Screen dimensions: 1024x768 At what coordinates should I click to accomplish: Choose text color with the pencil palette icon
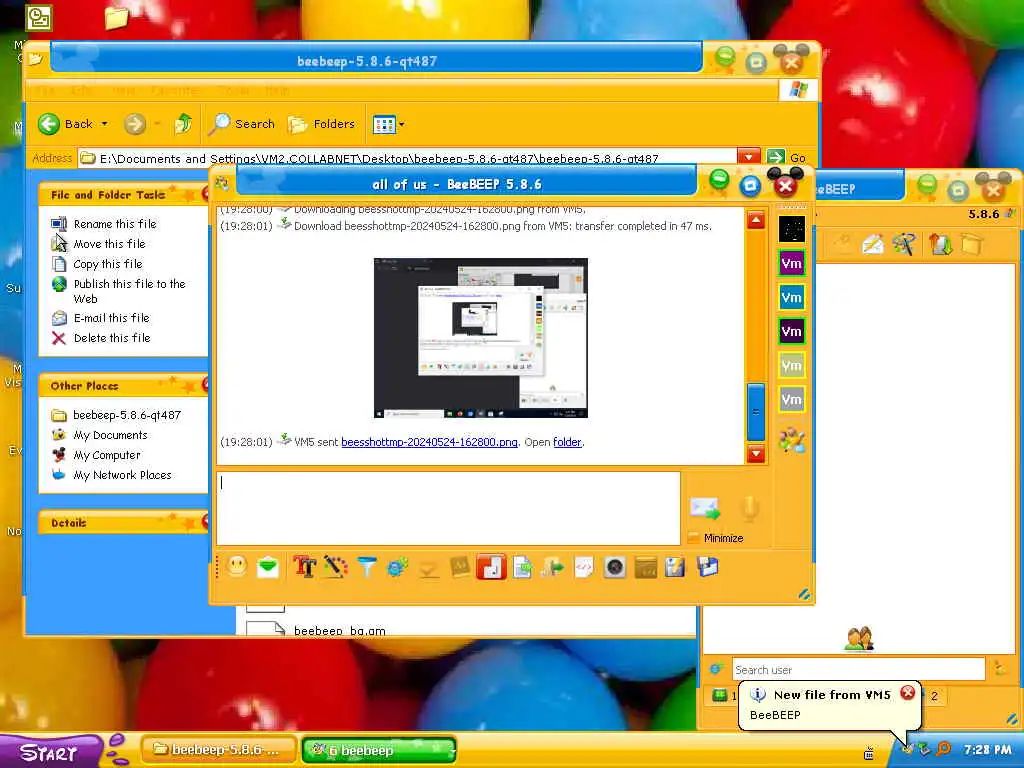point(336,567)
